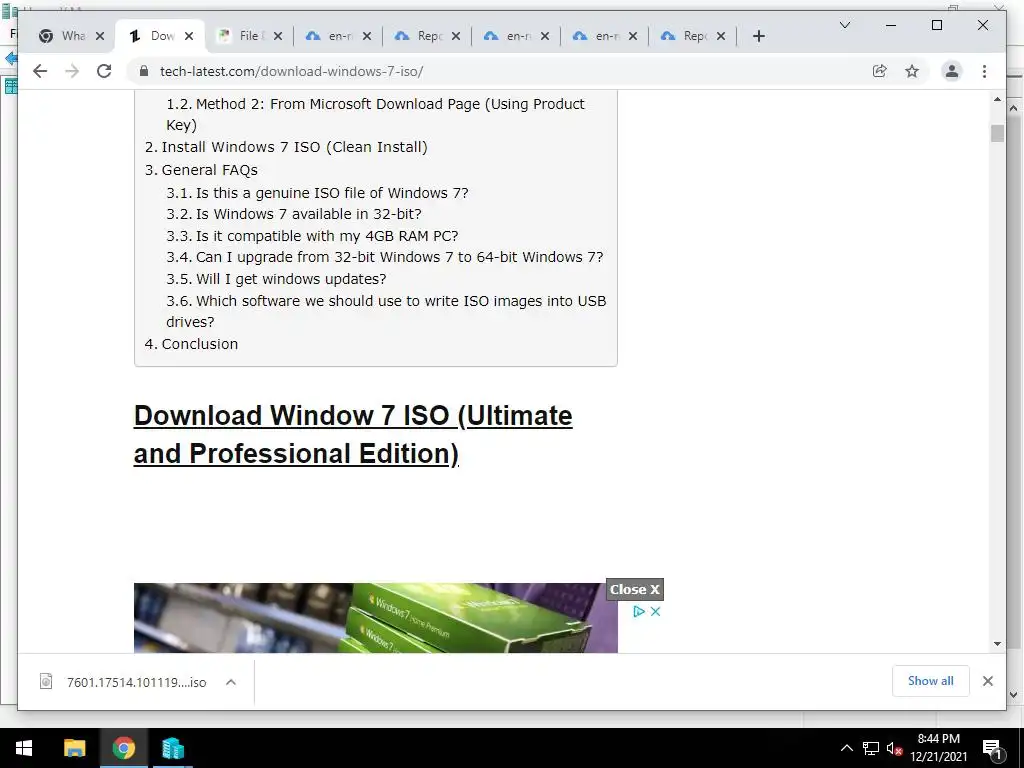Click page scrollbar down arrow
The image size is (1024, 768).
tap(997, 644)
